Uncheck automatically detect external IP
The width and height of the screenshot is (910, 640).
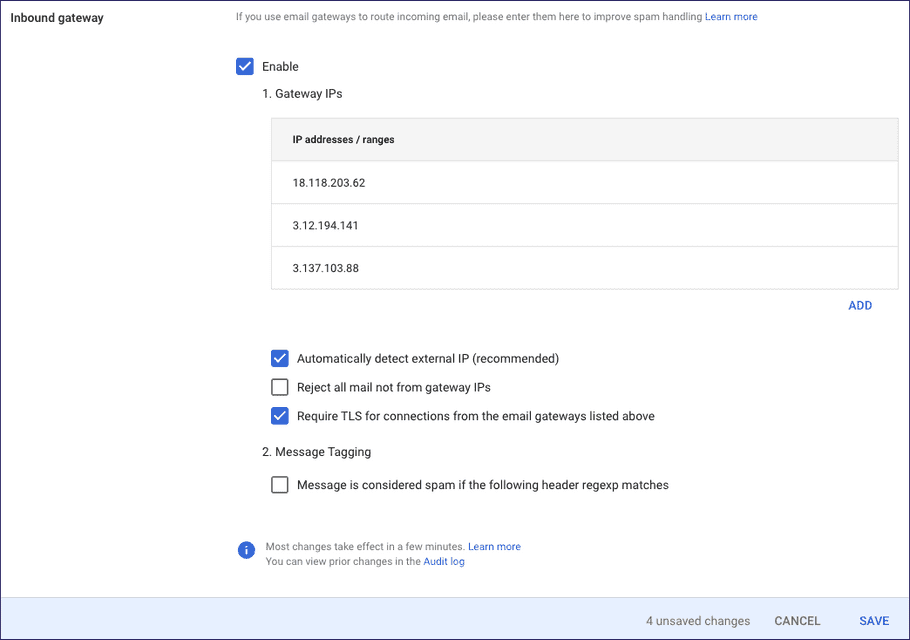[x=280, y=358]
